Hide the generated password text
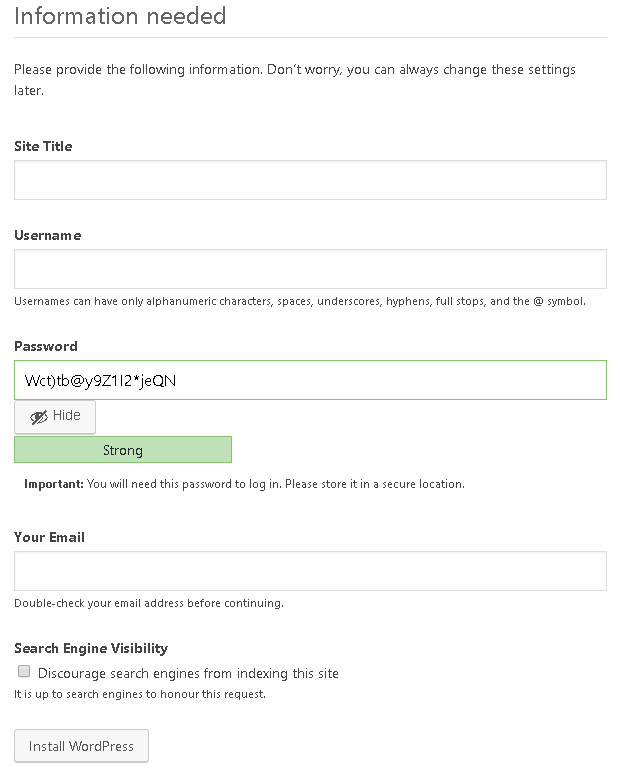620x784 pixels. click(54, 416)
